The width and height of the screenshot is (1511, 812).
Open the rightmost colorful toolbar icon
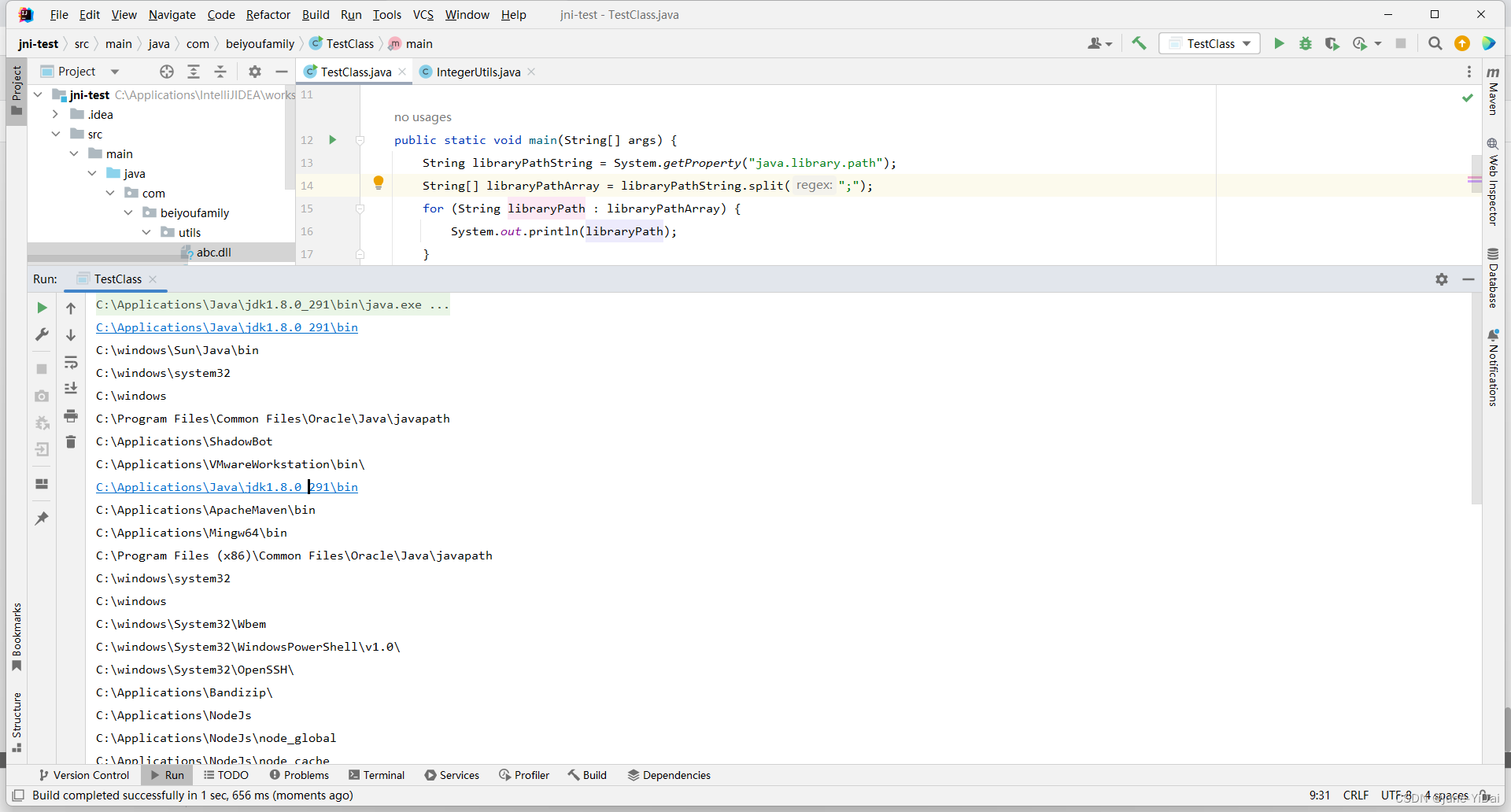1489,43
